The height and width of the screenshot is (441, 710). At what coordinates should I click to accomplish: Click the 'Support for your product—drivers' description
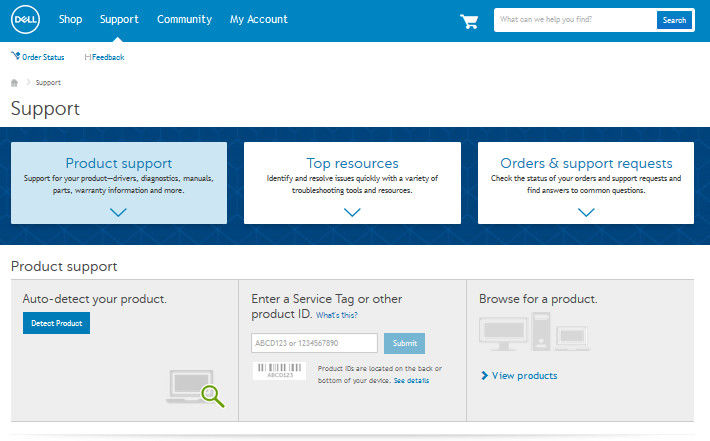point(119,184)
